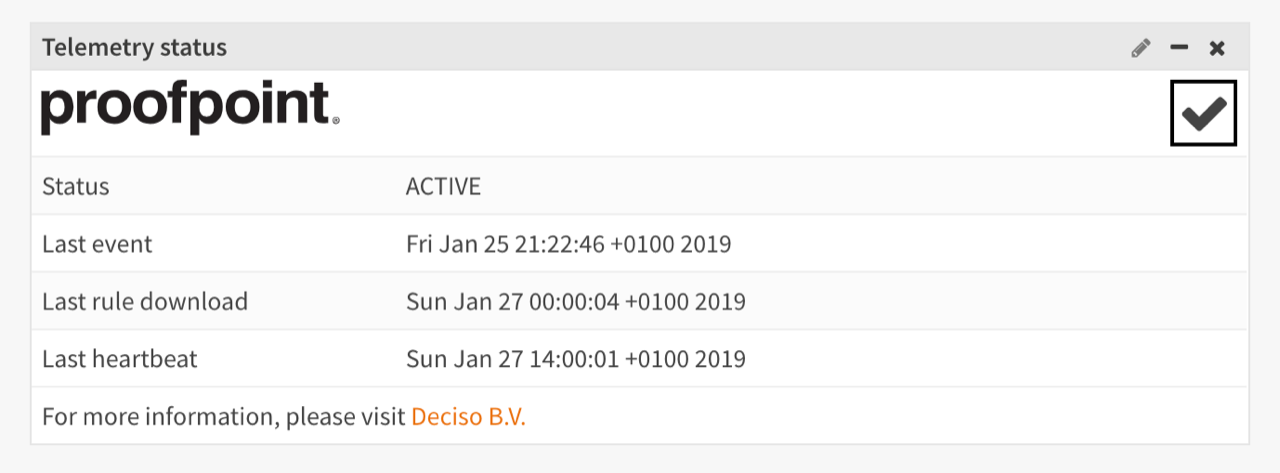Click the Last rule download label
The width and height of the screenshot is (1280, 473).
tap(145, 301)
